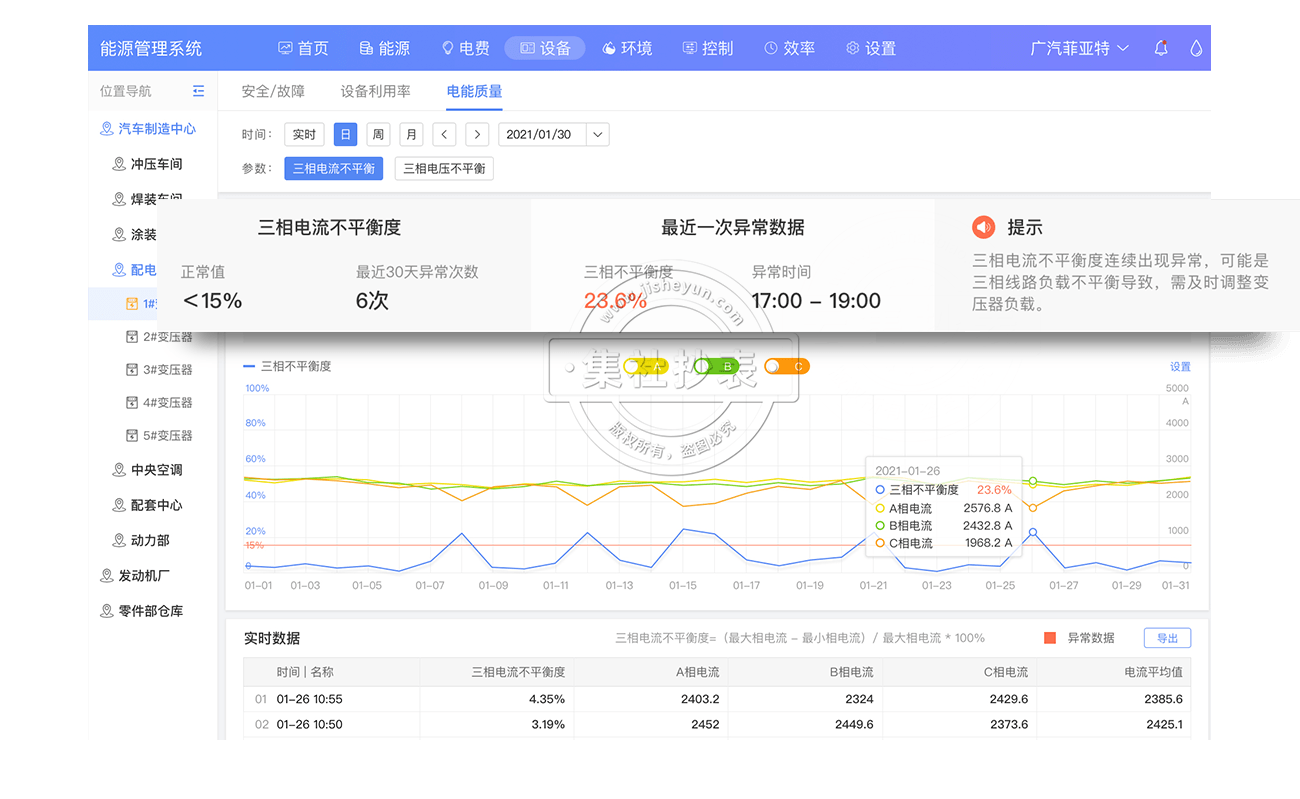Click the notification bell icon
Screen dimensions: 1300x799
(x=1161, y=48)
